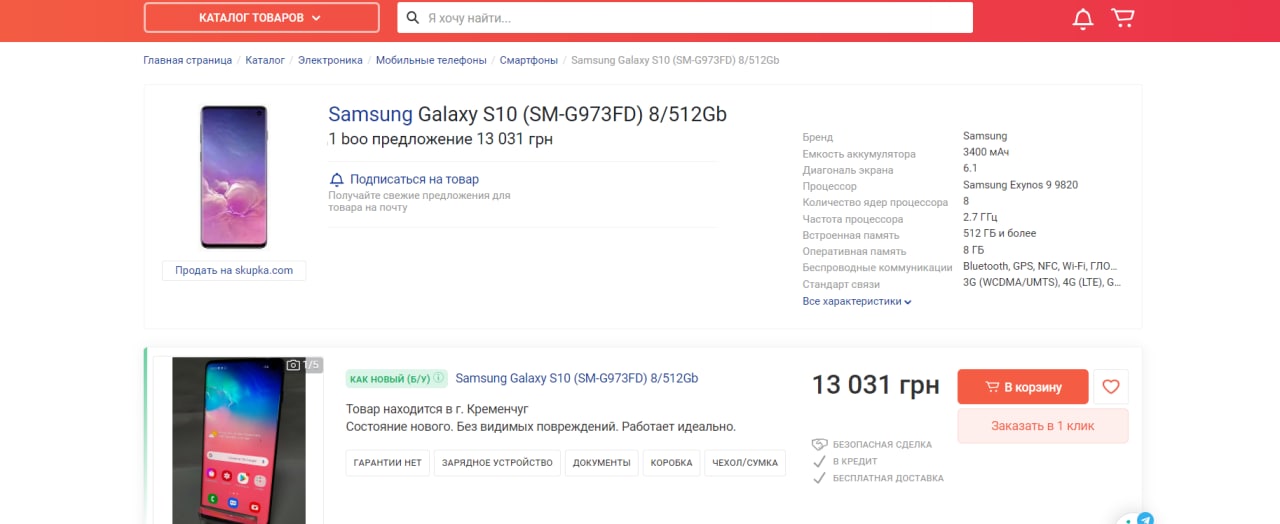Viewport: 1280px width, 524px height.
Task: Click the 13 031 грн listing price
Action: [x=875, y=385]
